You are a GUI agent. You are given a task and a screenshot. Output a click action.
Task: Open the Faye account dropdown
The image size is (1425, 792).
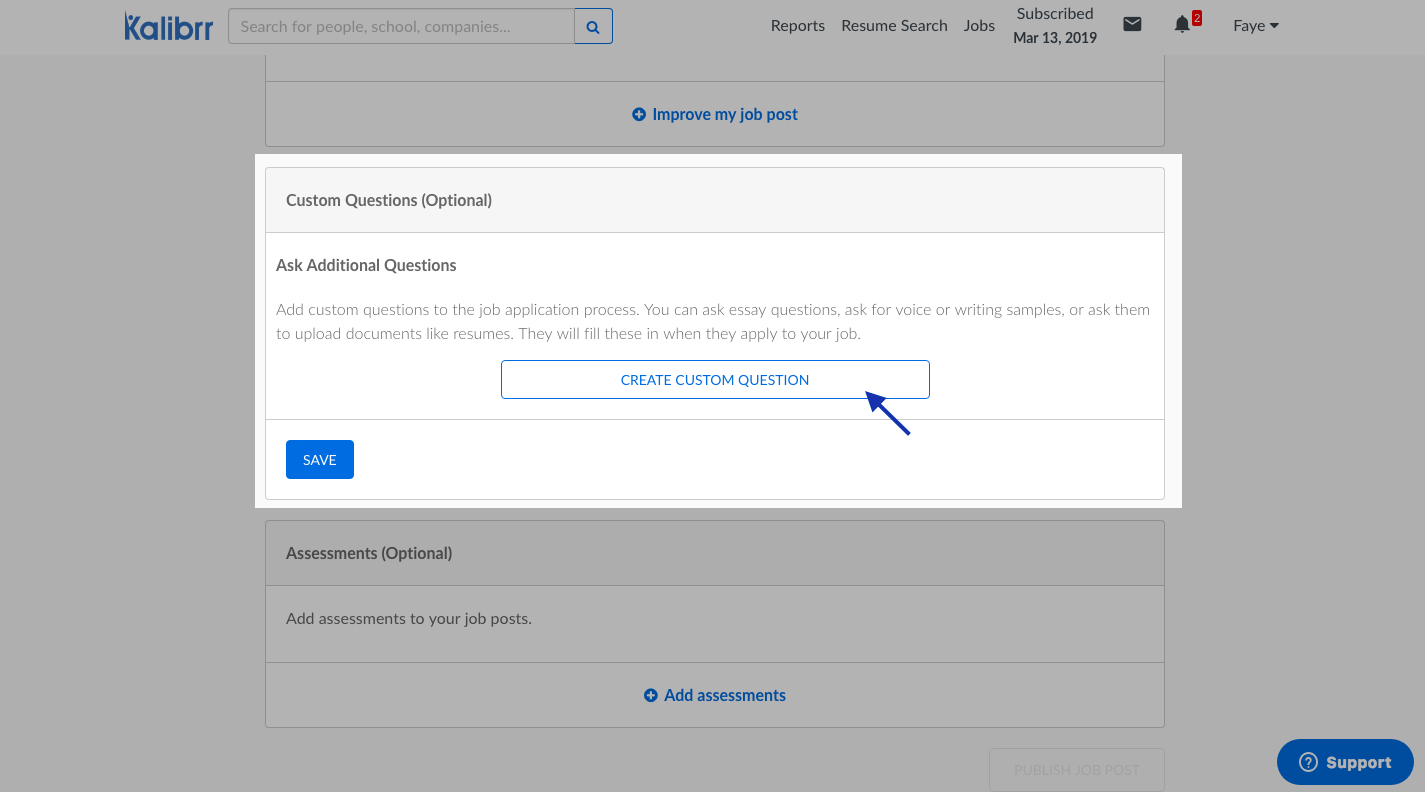click(x=1256, y=25)
